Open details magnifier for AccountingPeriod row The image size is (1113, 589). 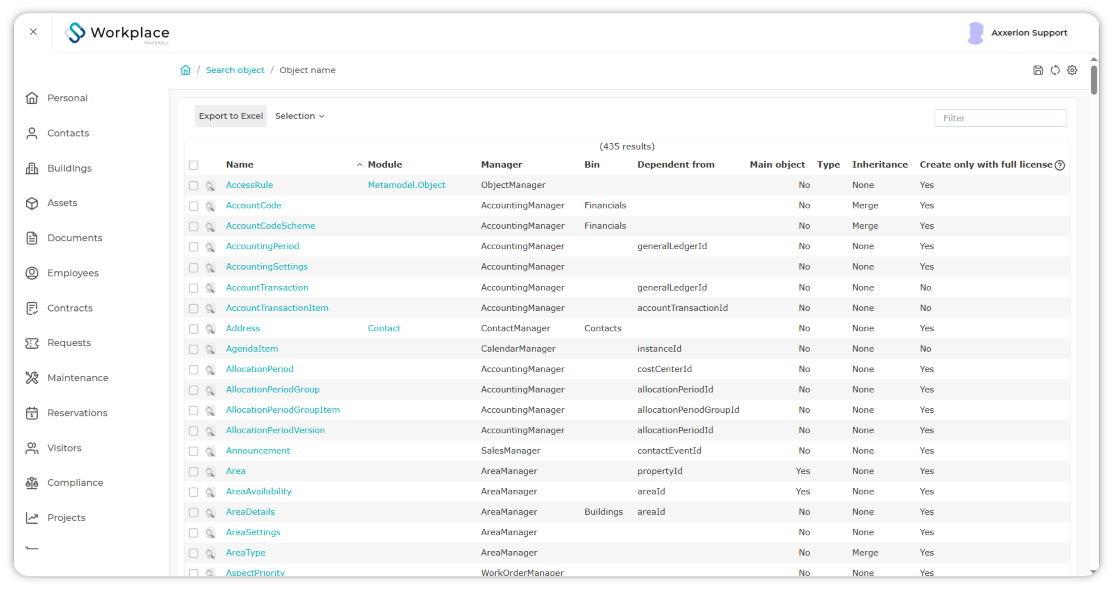tap(210, 247)
